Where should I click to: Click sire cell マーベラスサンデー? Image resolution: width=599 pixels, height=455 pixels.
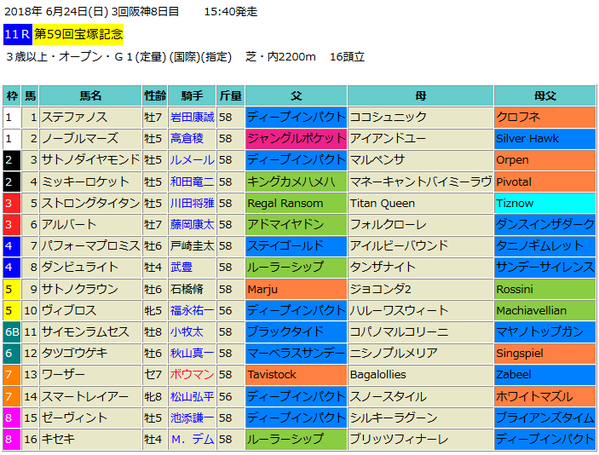[x=296, y=353]
